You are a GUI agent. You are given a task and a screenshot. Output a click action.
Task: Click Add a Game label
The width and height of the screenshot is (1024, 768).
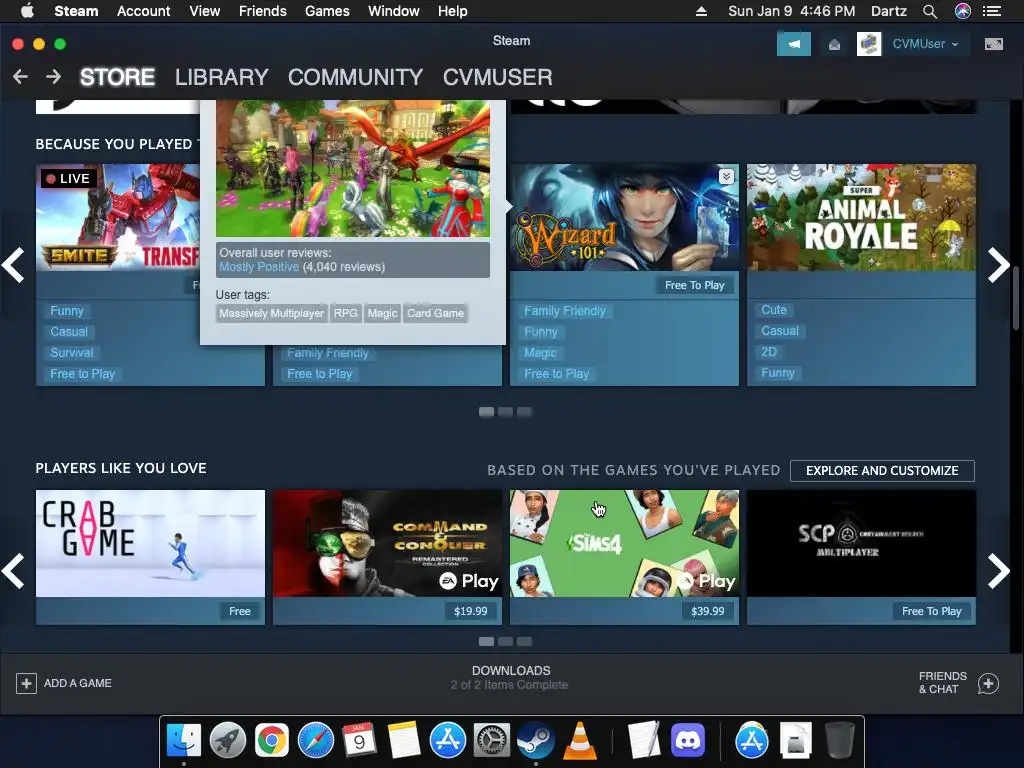[78, 683]
